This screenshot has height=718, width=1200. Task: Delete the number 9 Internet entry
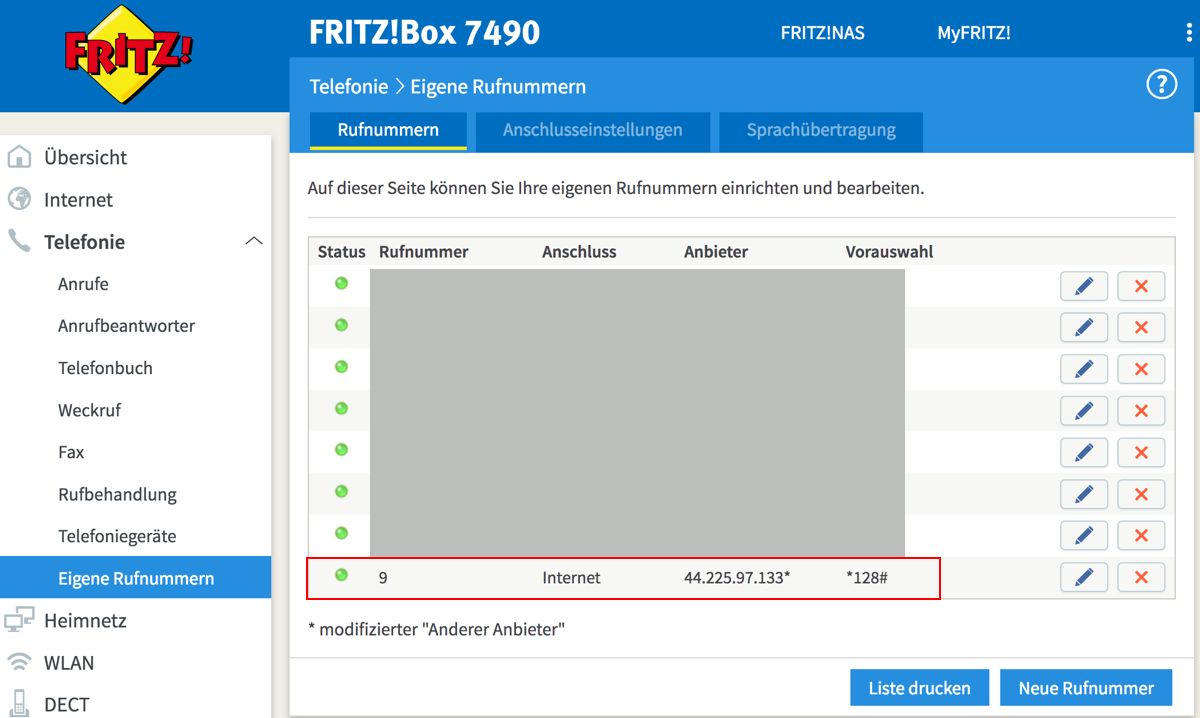1141,577
